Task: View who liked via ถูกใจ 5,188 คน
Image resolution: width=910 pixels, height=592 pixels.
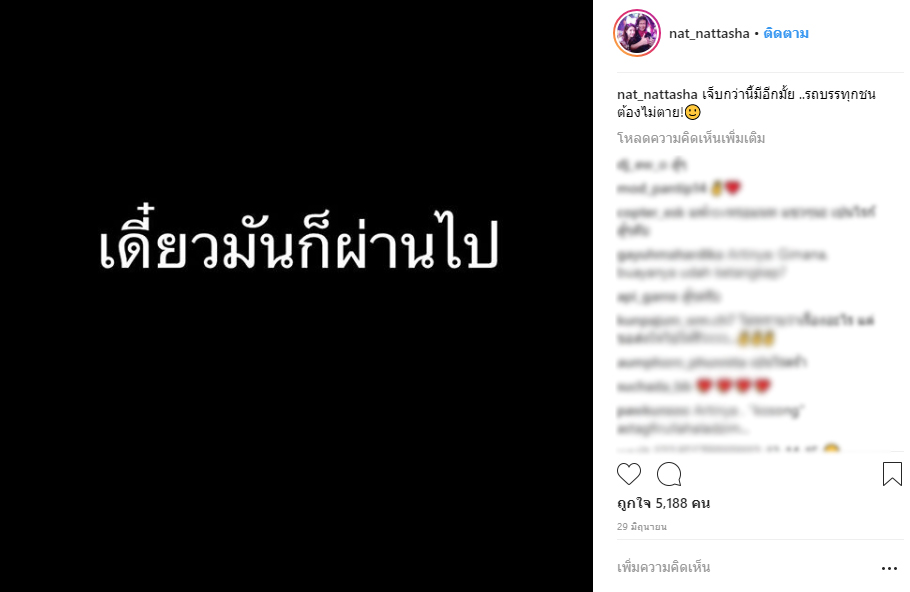Action: coord(663,503)
